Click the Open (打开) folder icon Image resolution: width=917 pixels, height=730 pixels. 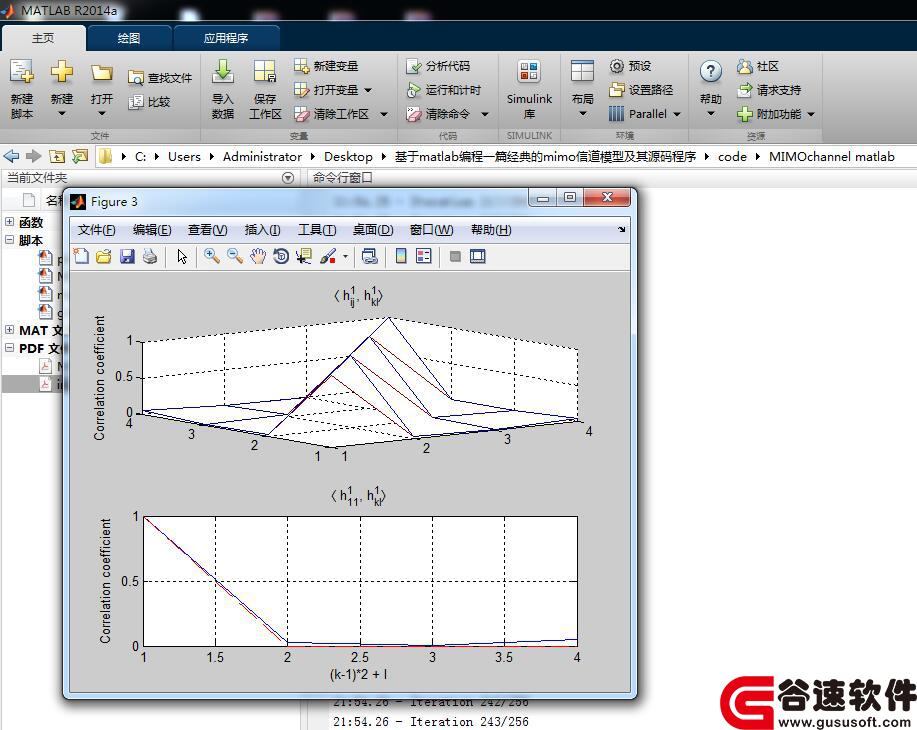pyautogui.click(x=102, y=73)
